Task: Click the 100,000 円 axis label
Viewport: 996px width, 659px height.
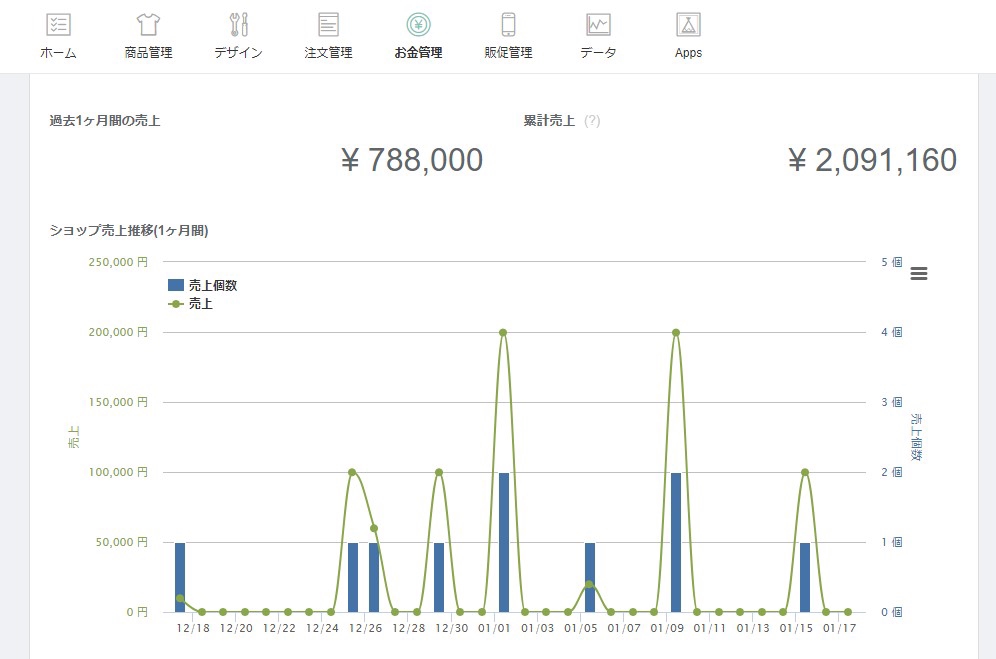Action: [118, 472]
